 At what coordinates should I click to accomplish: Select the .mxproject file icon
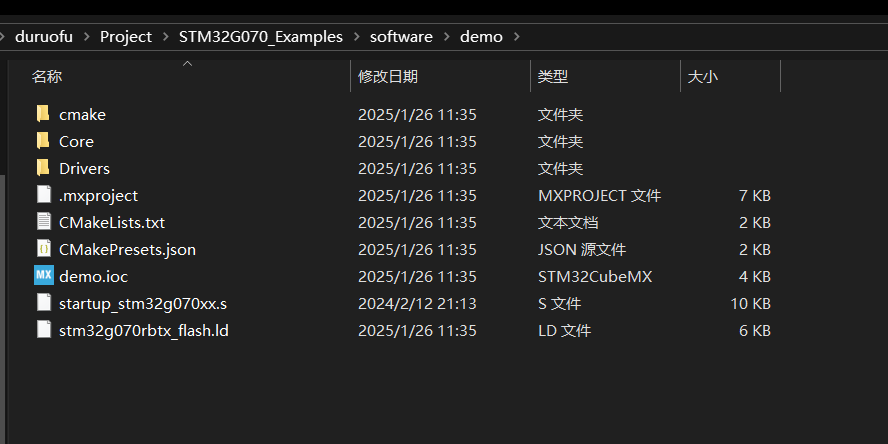tap(43, 195)
